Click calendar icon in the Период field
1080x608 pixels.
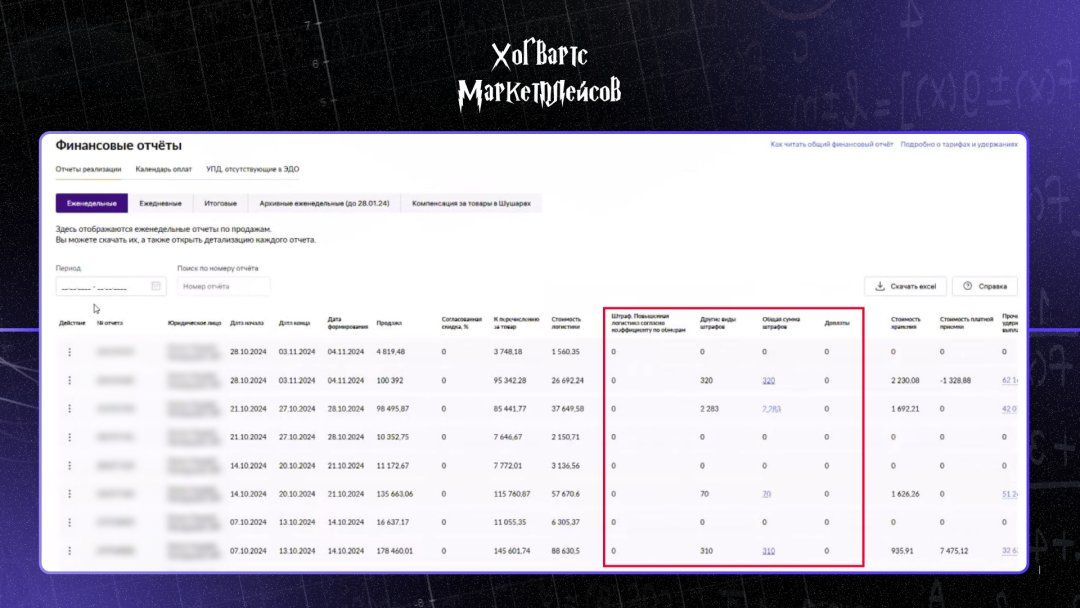tap(155, 286)
